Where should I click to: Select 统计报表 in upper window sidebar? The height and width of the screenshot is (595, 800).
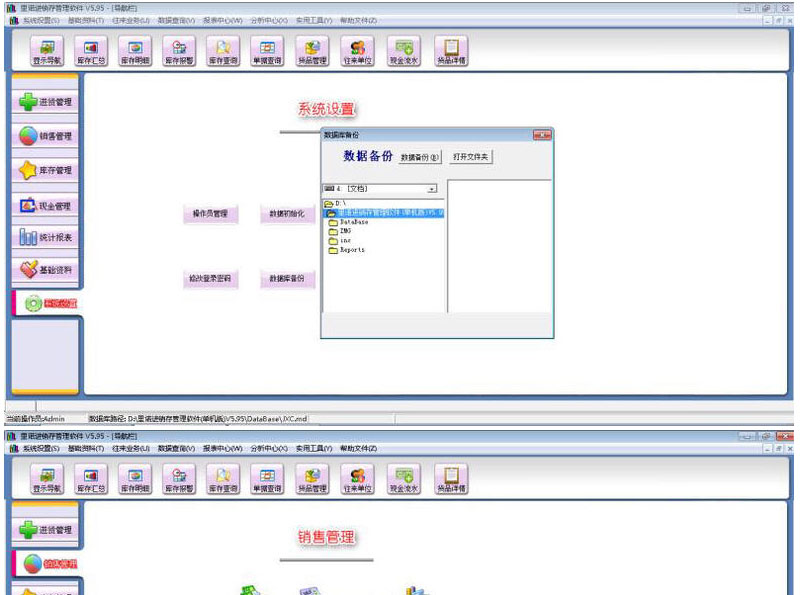click(x=45, y=237)
